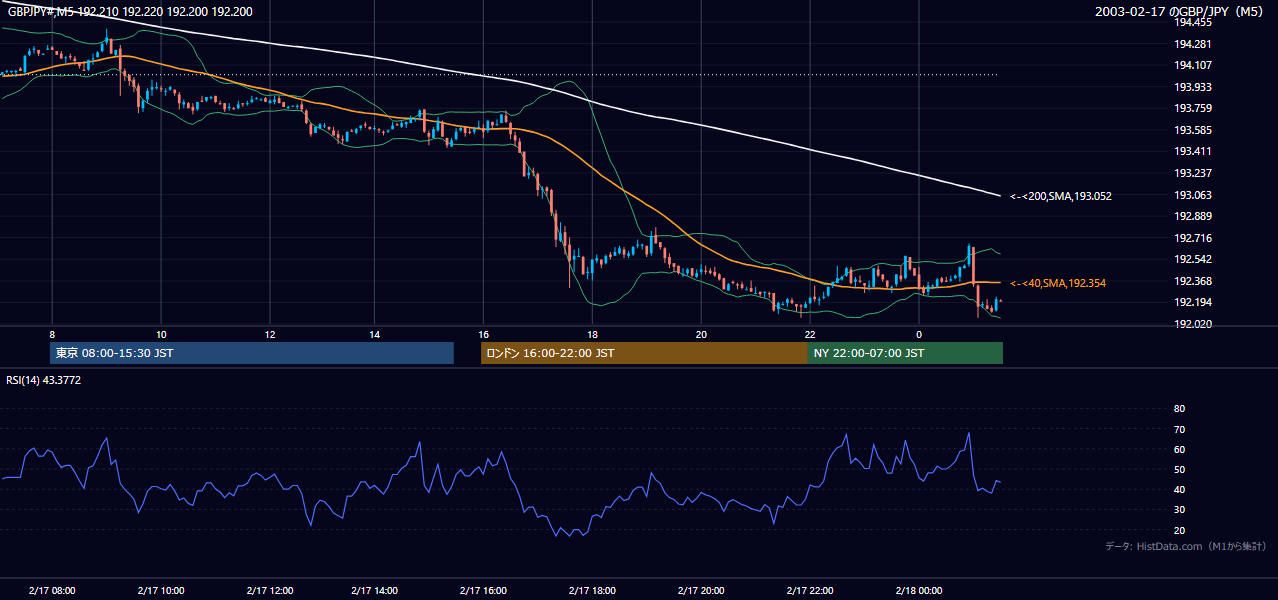Click the 2/17 20:00 date label
Viewport: 1278px width, 600px height.
(701, 590)
